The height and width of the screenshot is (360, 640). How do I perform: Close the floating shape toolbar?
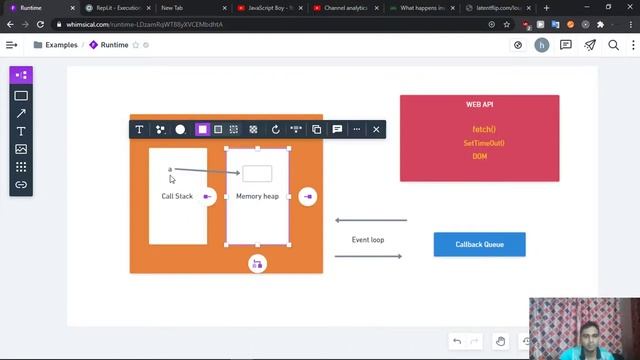coord(376,129)
